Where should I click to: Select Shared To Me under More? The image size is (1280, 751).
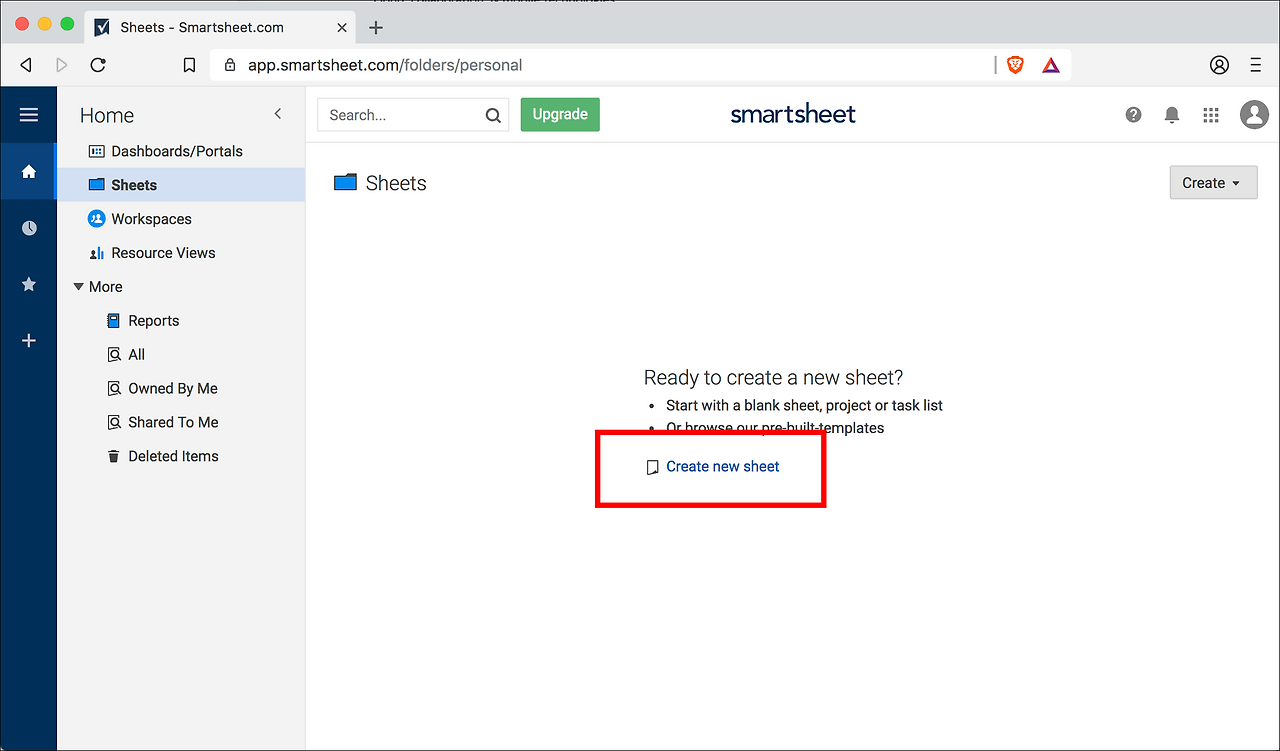click(162, 423)
